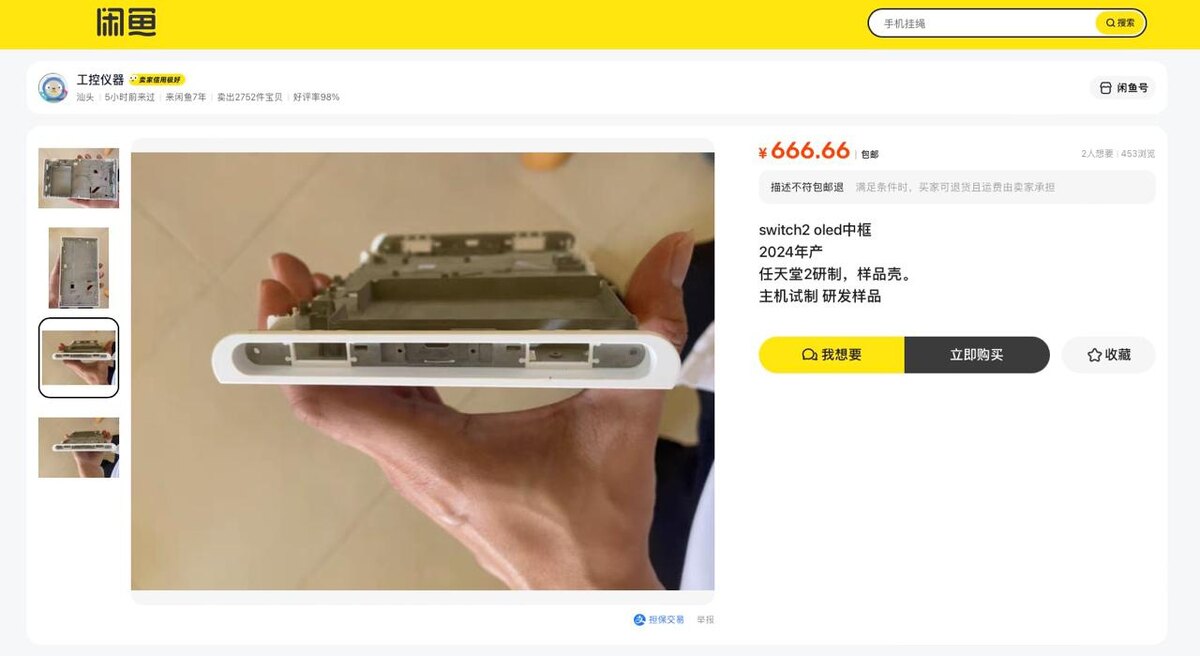Screen dimensions: 1200x656
Task: Click the chat bubble icon in 我想要
Action: point(810,355)
